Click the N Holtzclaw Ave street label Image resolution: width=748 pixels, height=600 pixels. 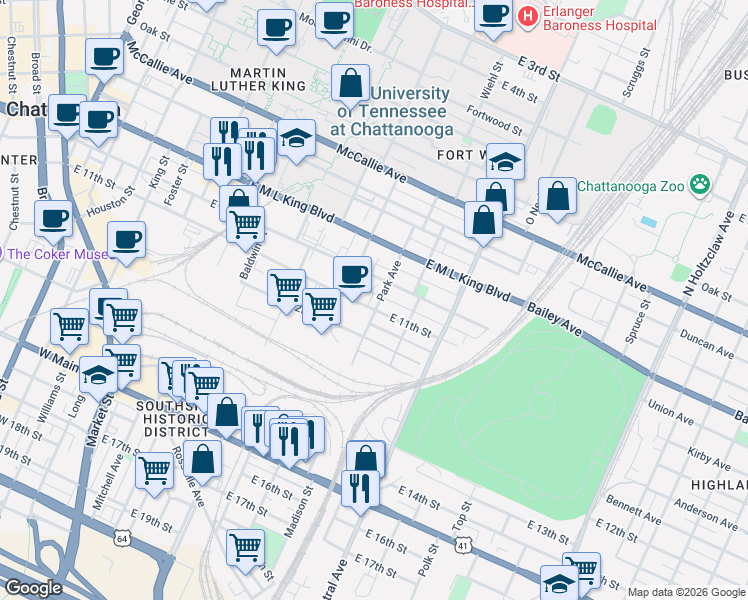[x=708, y=253]
